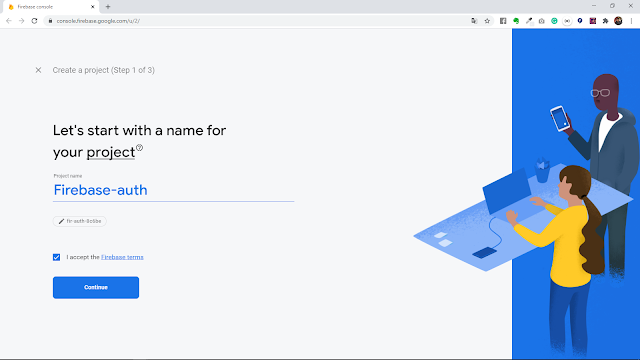Image resolution: width=640 pixels, height=360 pixels.
Task: Open the Facebook-style extension icon
Action: pyautogui.click(x=503, y=21)
